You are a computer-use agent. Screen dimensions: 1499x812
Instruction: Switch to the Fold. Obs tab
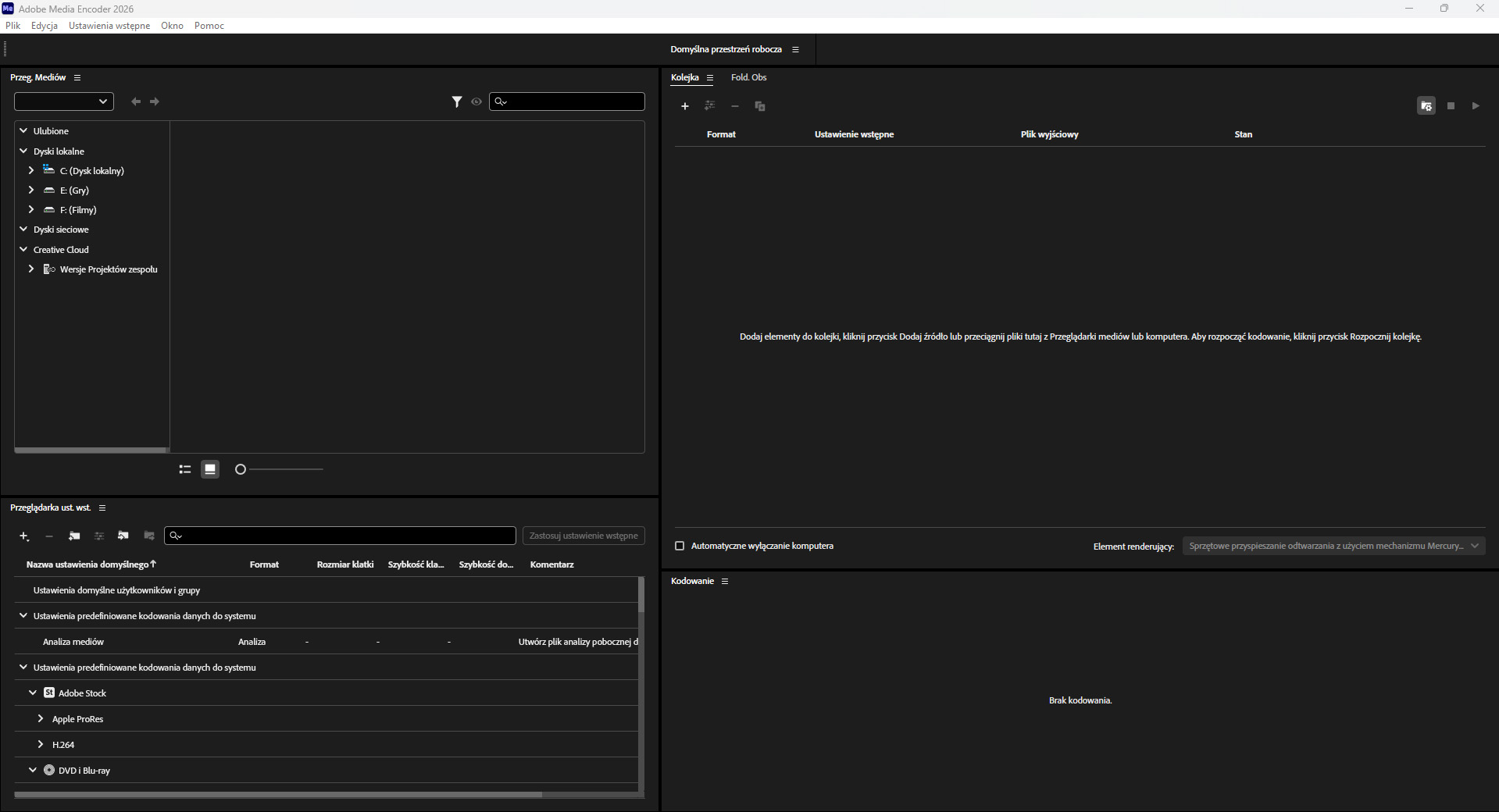tap(748, 77)
